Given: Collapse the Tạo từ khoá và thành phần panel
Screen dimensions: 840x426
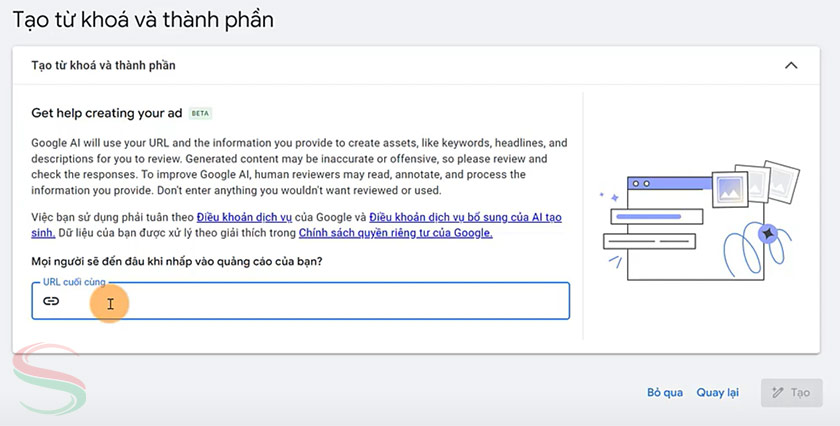Looking at the screenshot, I should coord(791,66).
